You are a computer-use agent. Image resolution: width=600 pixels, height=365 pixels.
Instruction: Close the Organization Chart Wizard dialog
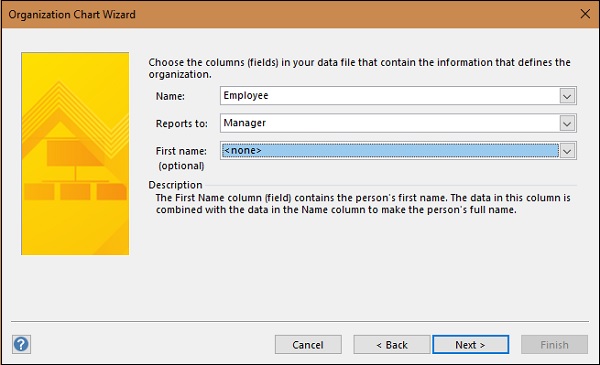(585, 14)
